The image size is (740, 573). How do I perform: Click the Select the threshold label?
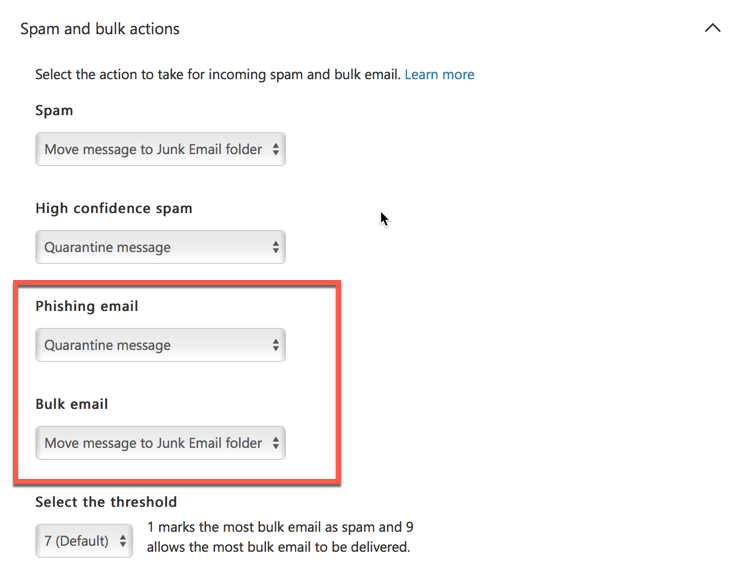point(106,502)
